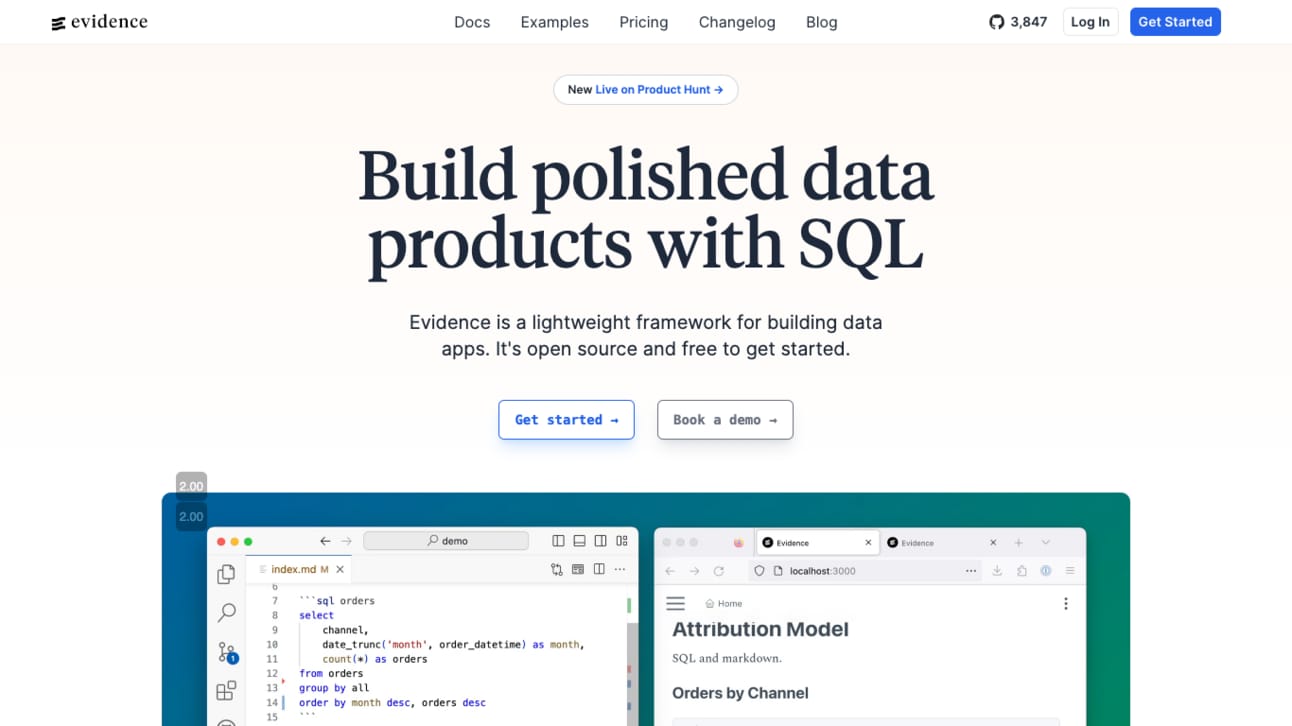Close the index.md tab
The image size is (1292, 726).
(340, 569)
